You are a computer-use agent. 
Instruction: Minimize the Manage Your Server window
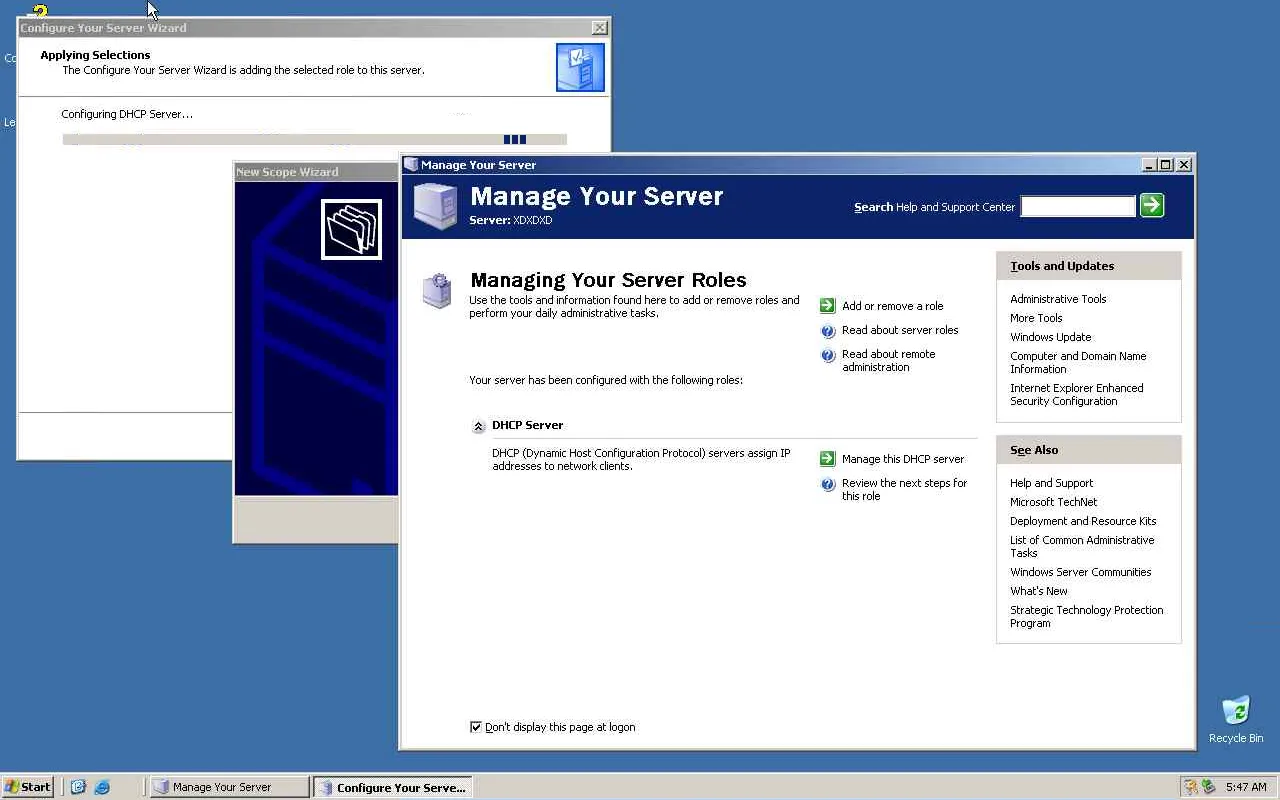tap(1149, 165)
